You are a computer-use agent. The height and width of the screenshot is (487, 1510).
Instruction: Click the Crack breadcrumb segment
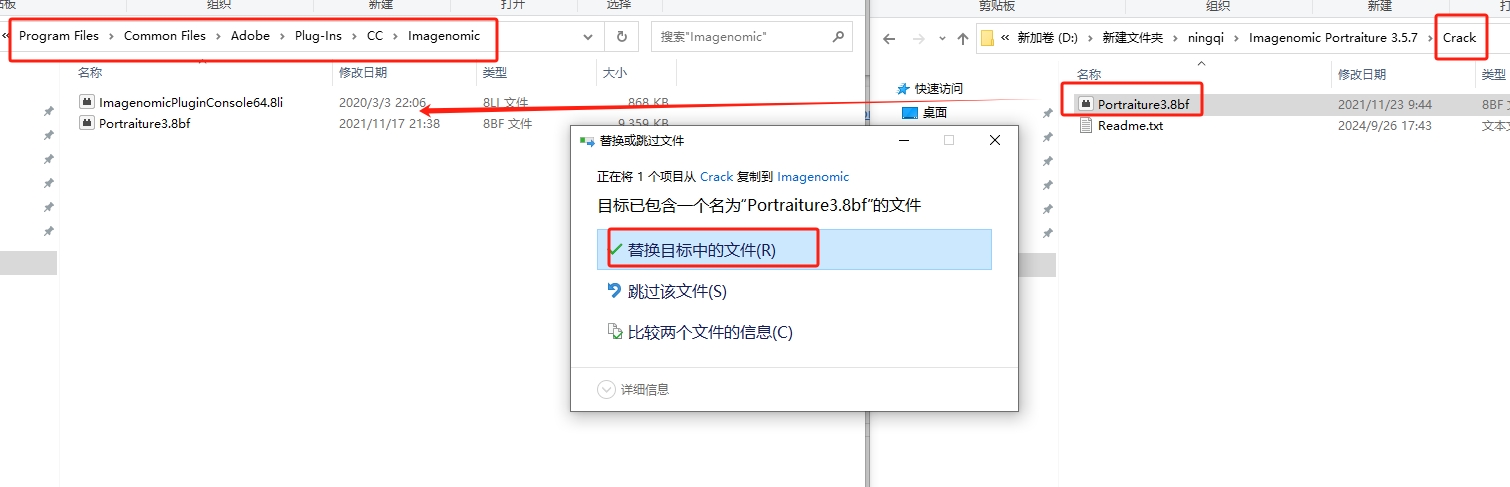(x=1459, y=38)
